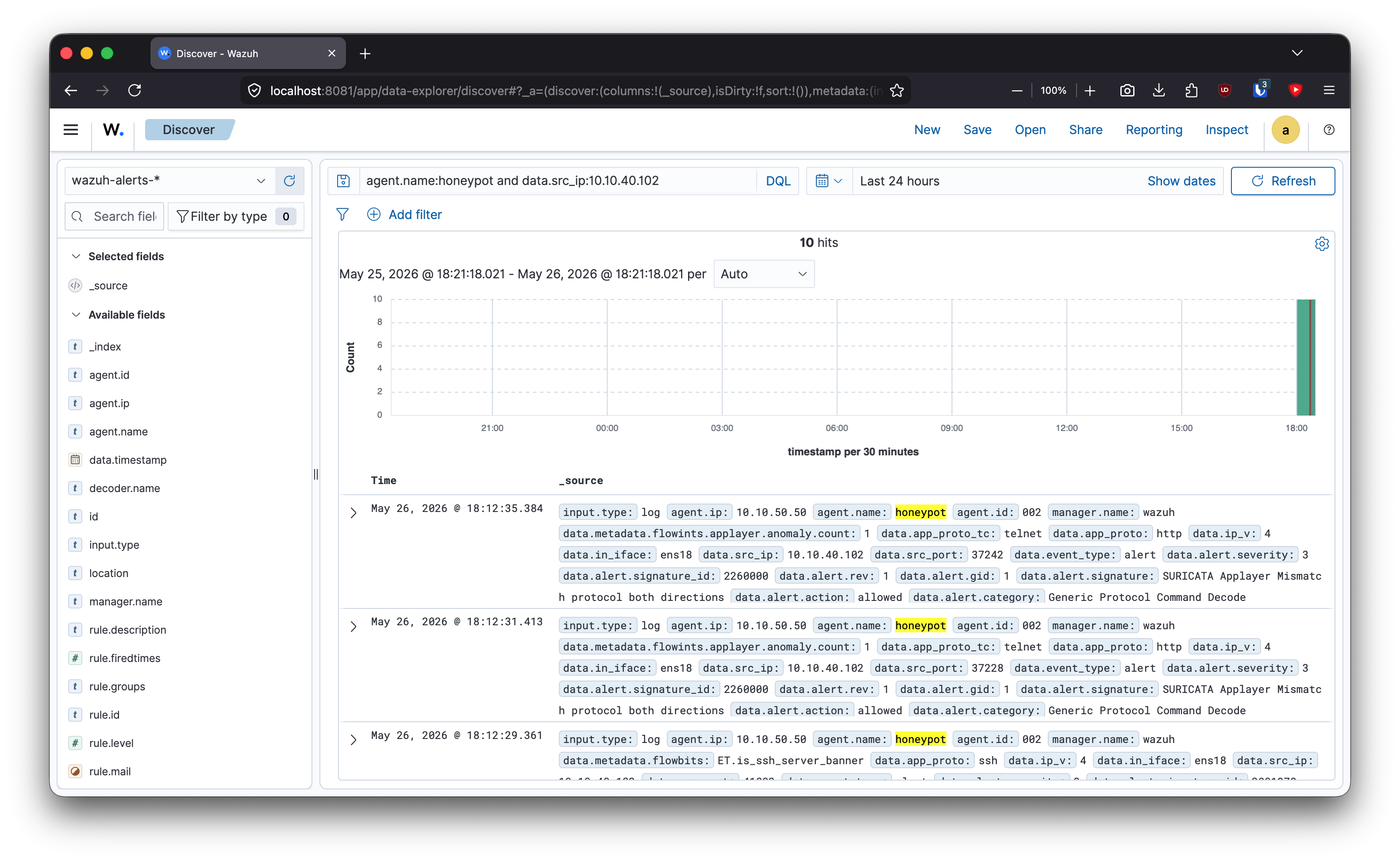Open the browser application menu
Viewport: 1400px width, 862px height.
coord(1329,90)
